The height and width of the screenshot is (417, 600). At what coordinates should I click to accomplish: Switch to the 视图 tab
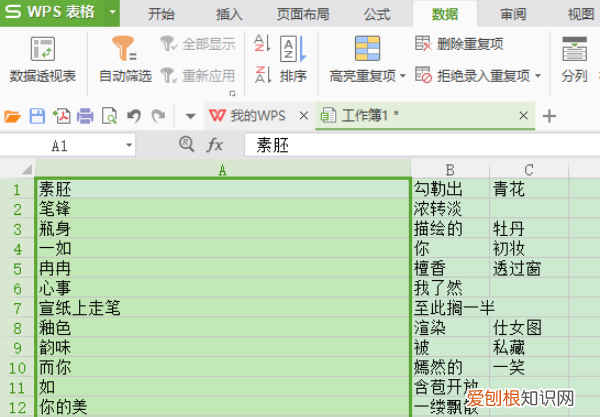click(x=581, y=15)
